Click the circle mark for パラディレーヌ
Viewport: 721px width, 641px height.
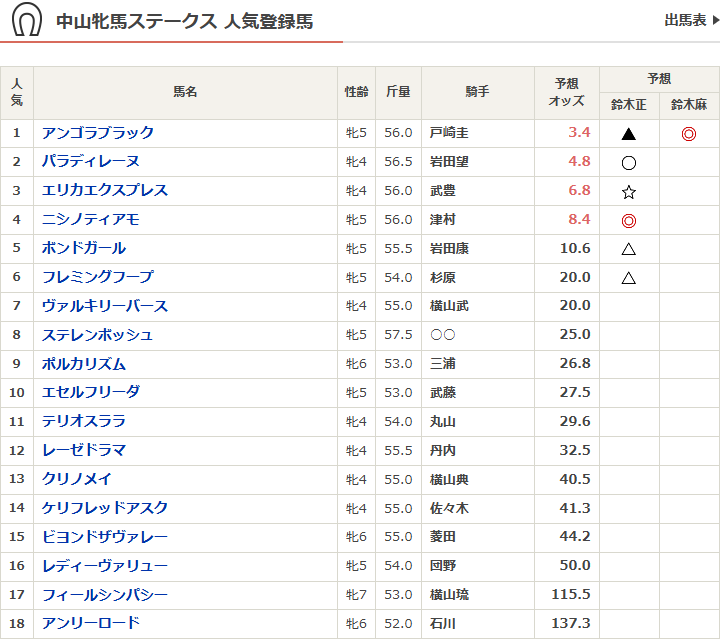tap(629, 162)
